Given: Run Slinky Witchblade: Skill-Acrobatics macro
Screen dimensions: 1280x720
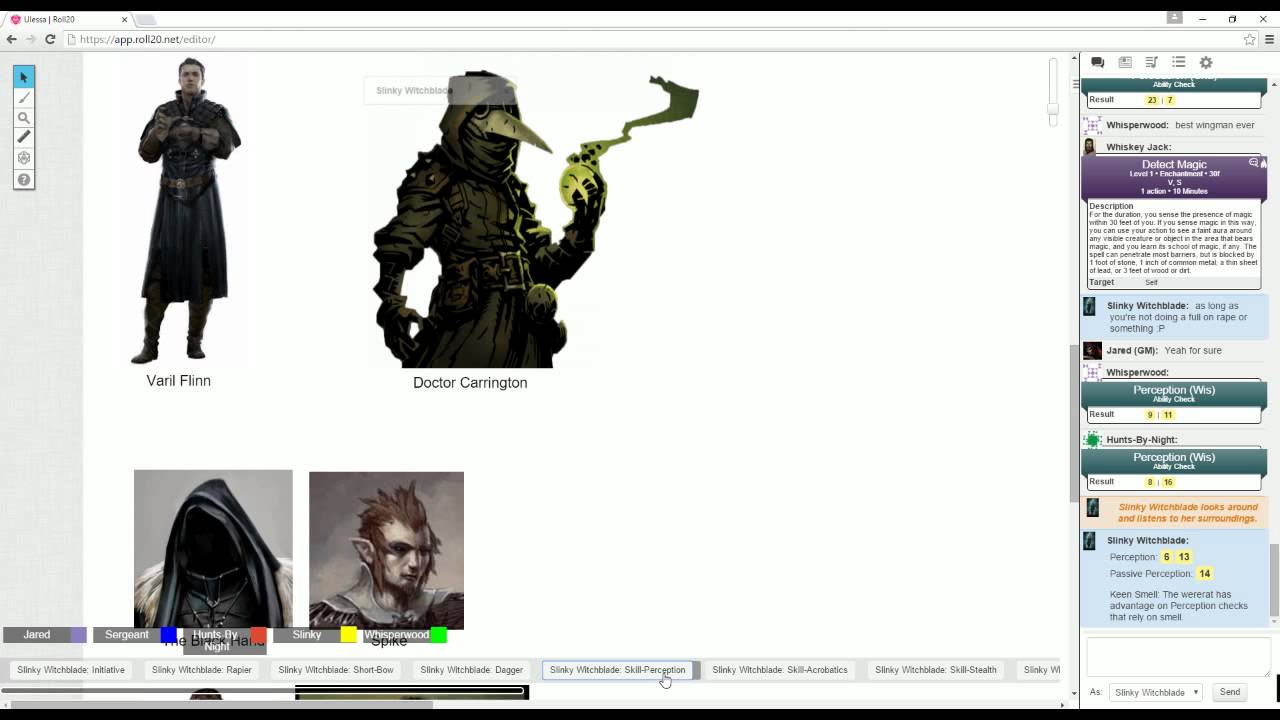Looking at the screenshot, I should tap(780, 670).
